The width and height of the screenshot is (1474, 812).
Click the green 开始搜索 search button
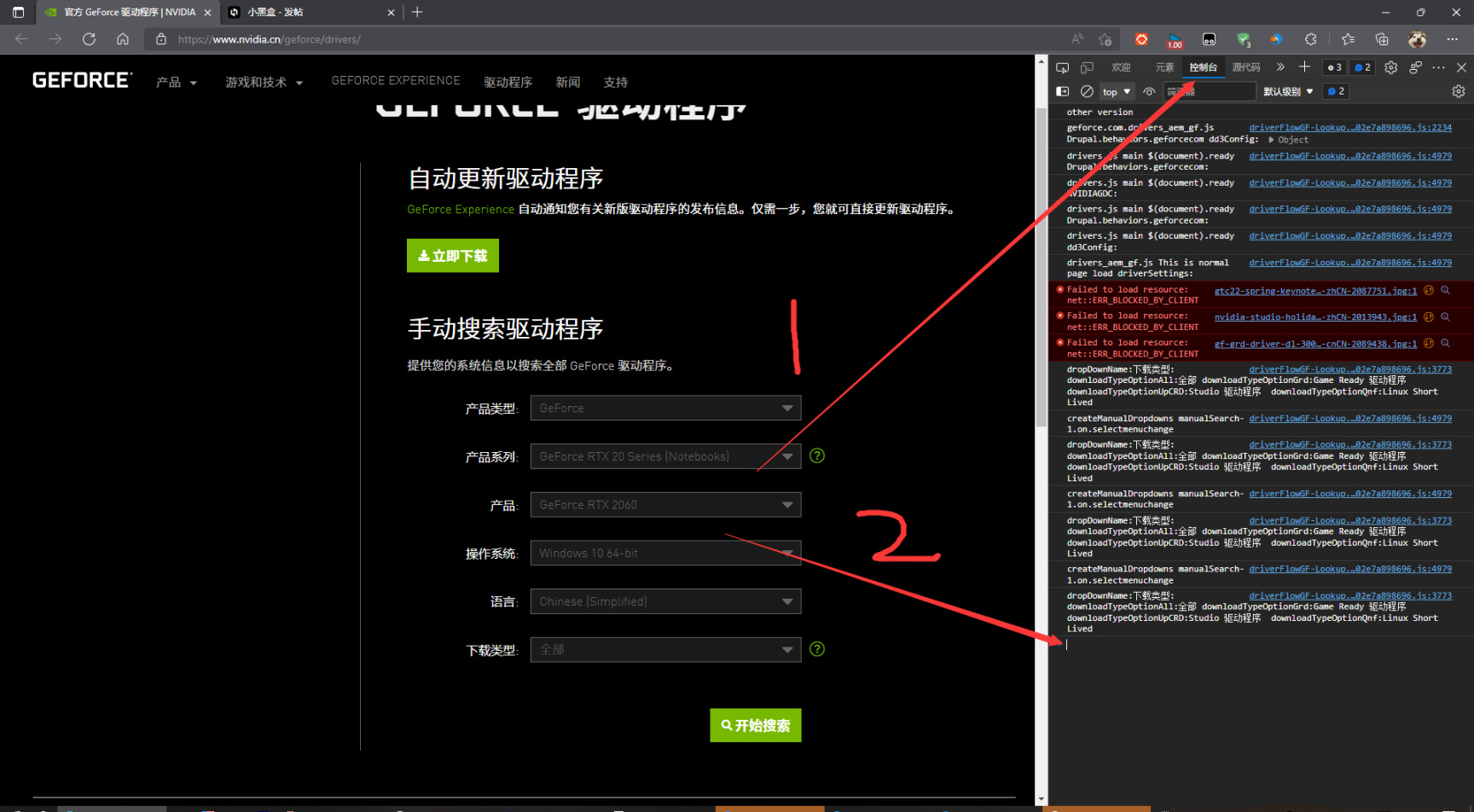click(756, 725)
